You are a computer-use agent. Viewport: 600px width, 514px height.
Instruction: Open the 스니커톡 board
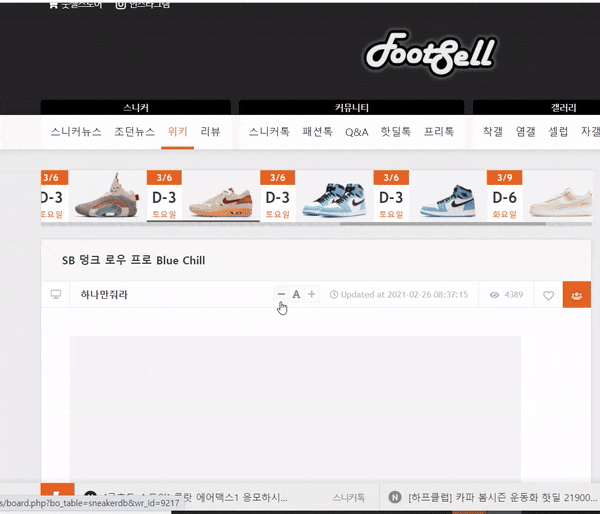click(x=269, y=132)
